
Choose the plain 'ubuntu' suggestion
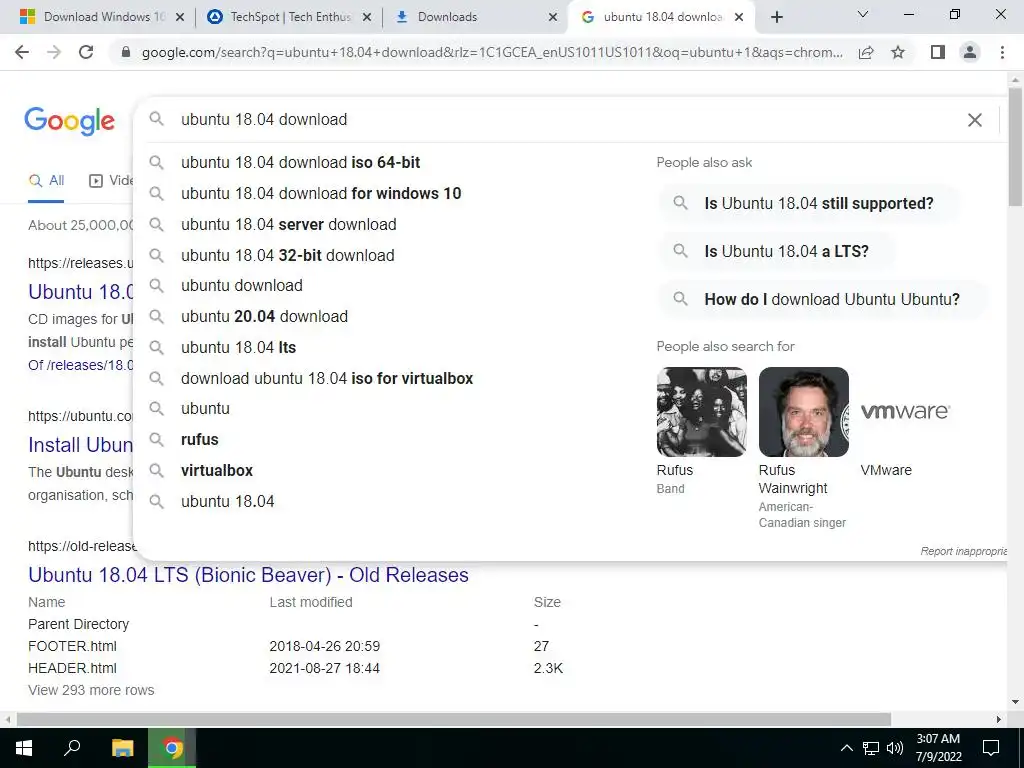(205, 409)
